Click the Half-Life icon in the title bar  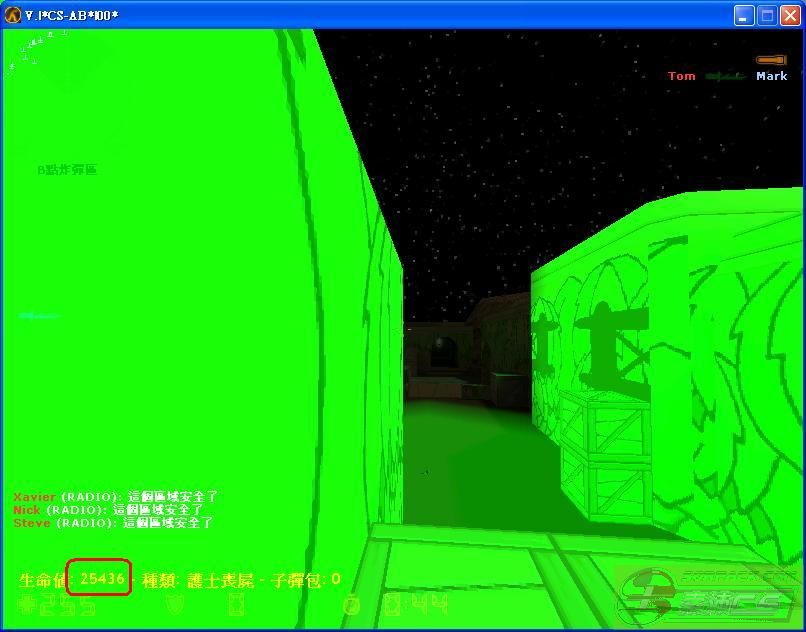(x=13, y=15)
